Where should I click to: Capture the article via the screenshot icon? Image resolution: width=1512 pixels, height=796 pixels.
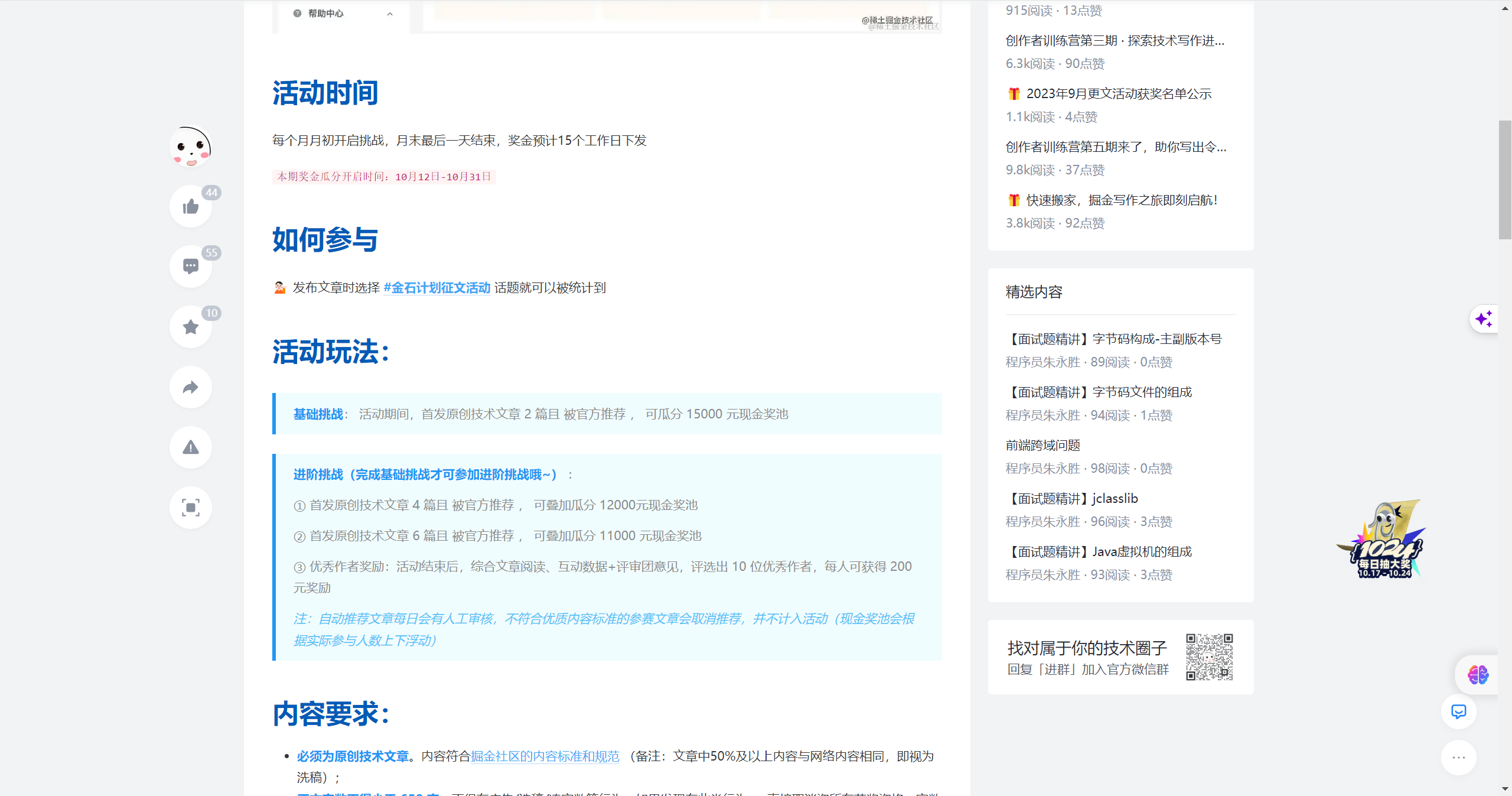coord(190,507)
